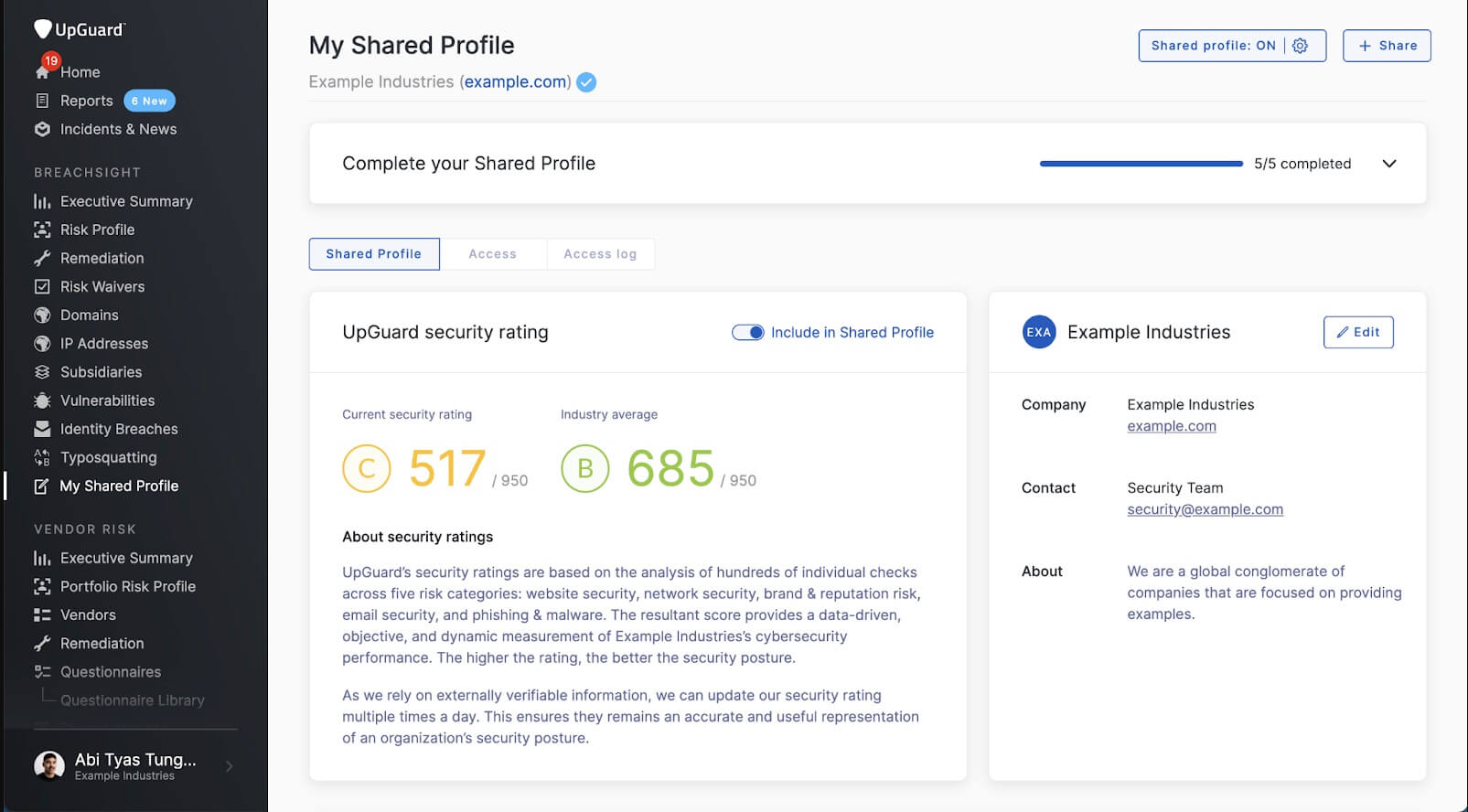Click the Typosquatting icon
This screenshot has height=812, width=1468.
click(42, 457)
